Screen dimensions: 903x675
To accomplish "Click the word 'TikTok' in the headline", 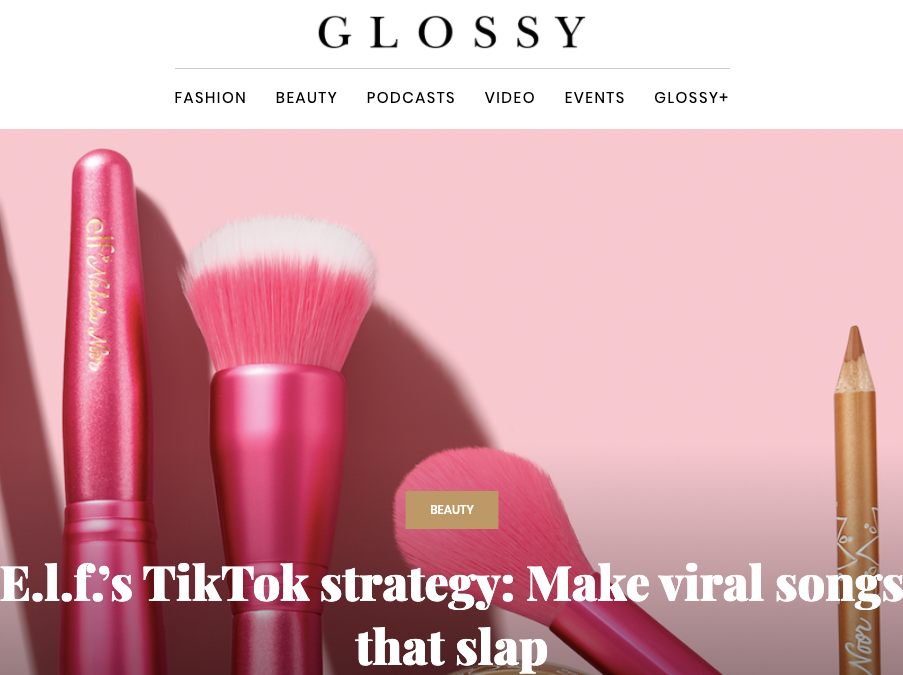I will (x=226, y=584).
